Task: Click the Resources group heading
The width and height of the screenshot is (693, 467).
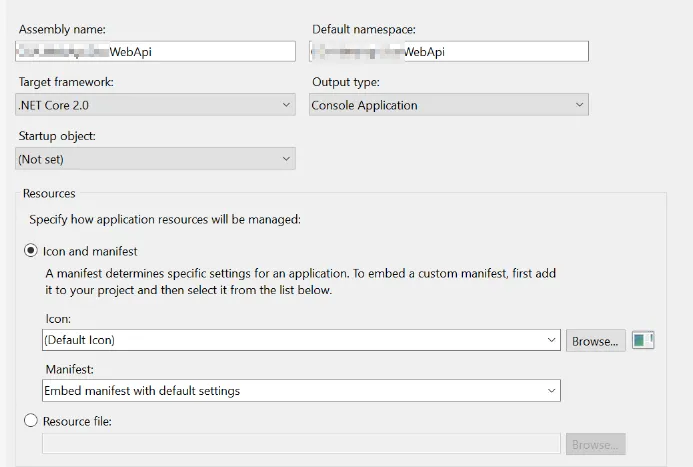Action: (49, 193)
